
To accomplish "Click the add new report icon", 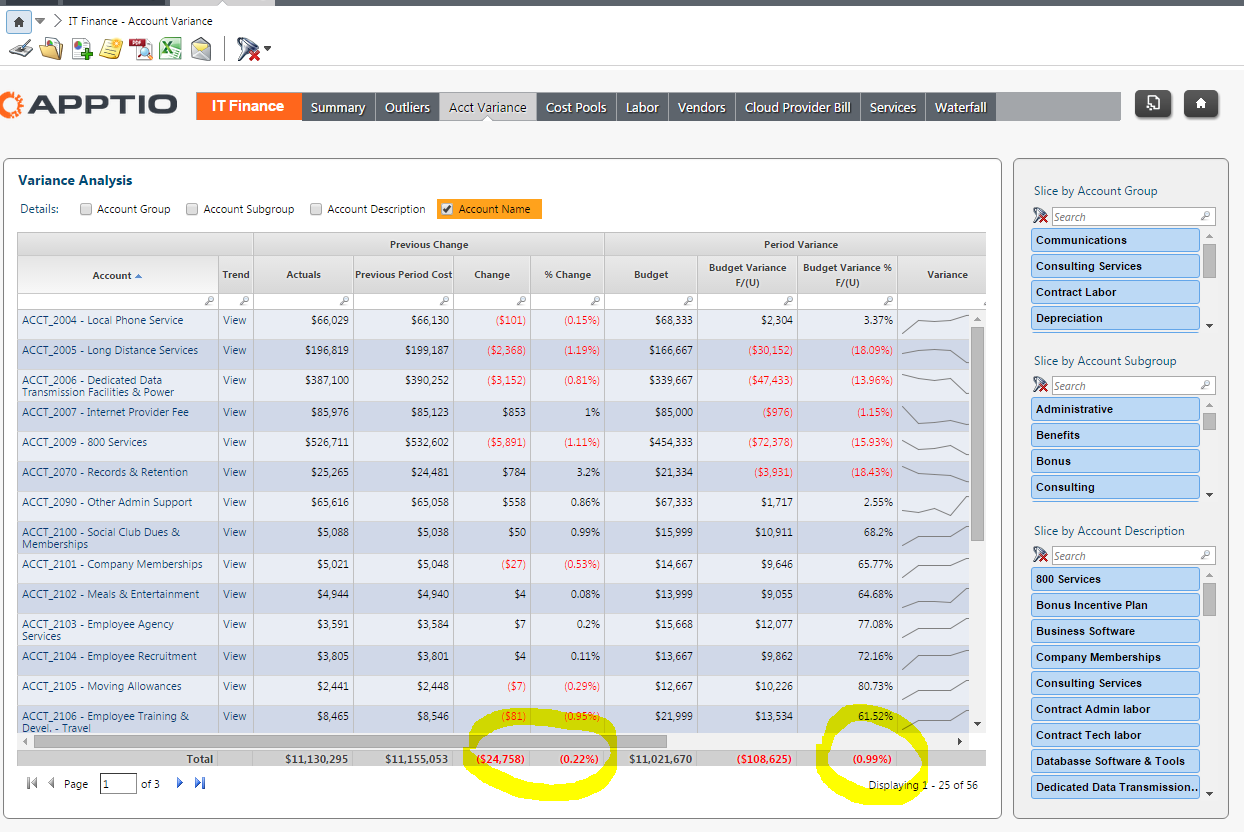I will (80, 48).
